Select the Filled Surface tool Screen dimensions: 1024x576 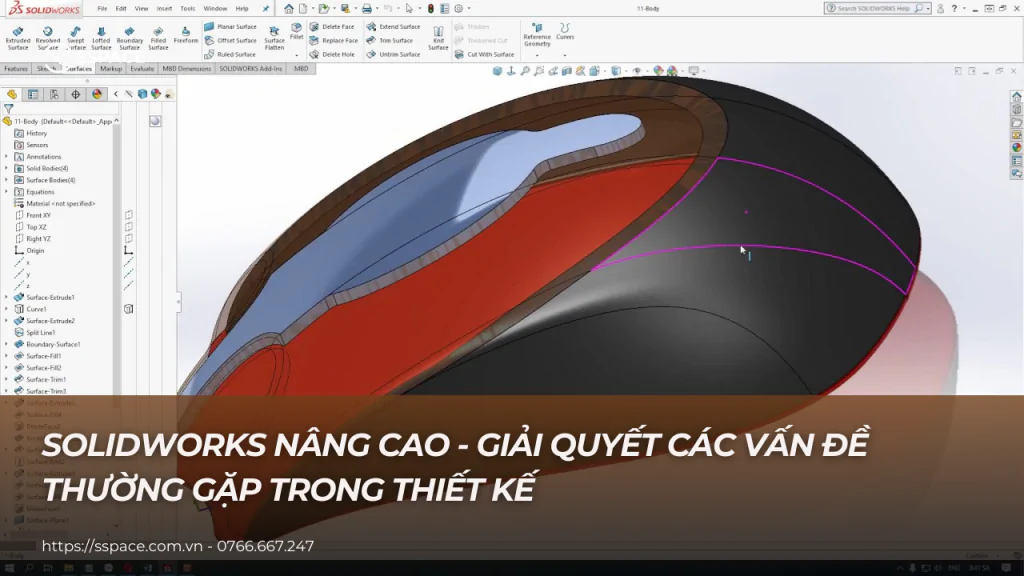158,39
